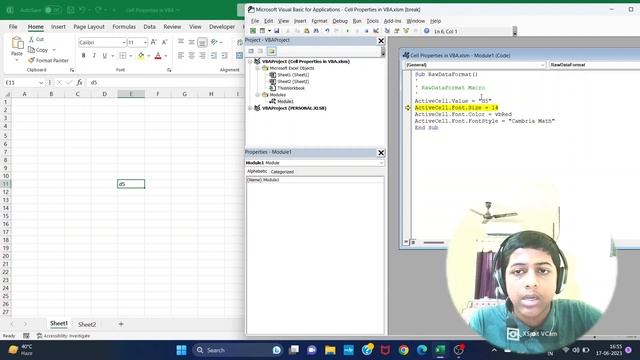Open the Name Box dropdown arrow
The width and height of the screenshot is (640, 360).
(x=41, y=82)
